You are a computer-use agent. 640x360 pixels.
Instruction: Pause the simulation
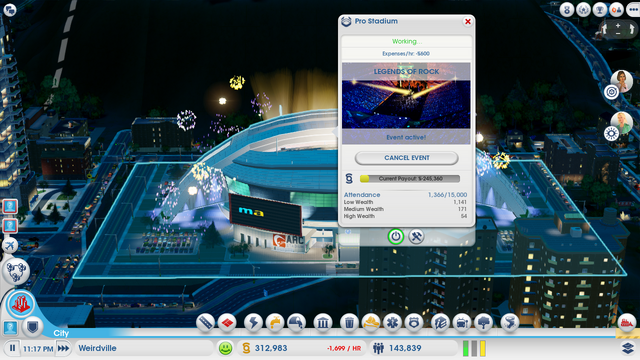point(12,348)
